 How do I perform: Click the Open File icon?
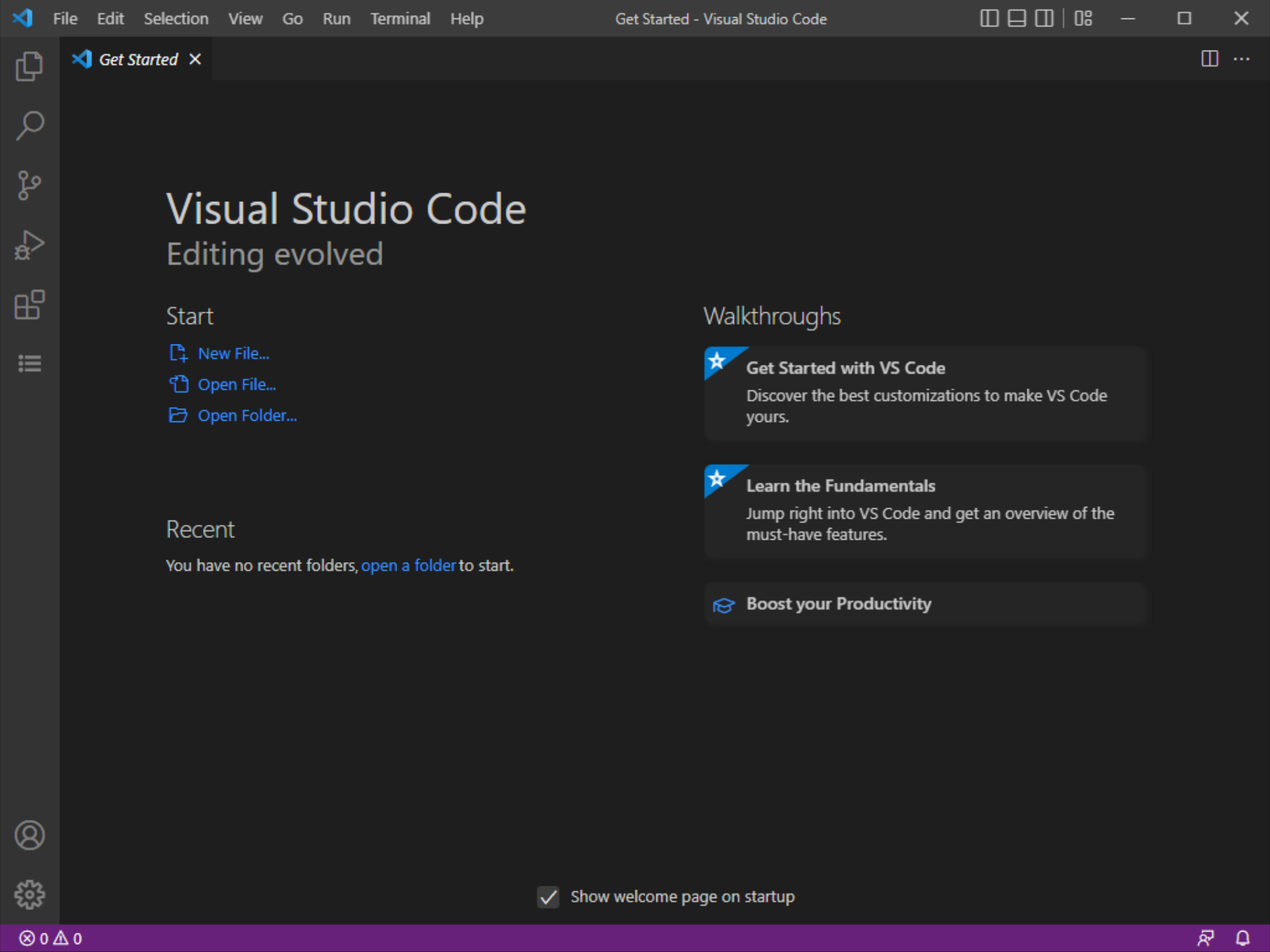178,384
